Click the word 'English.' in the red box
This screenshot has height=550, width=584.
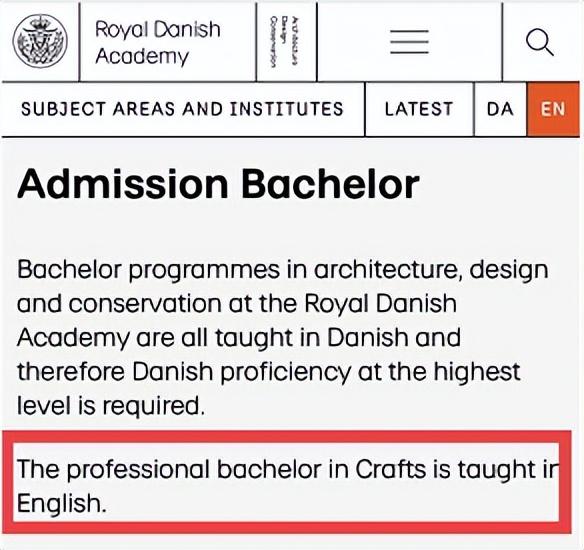62,503
